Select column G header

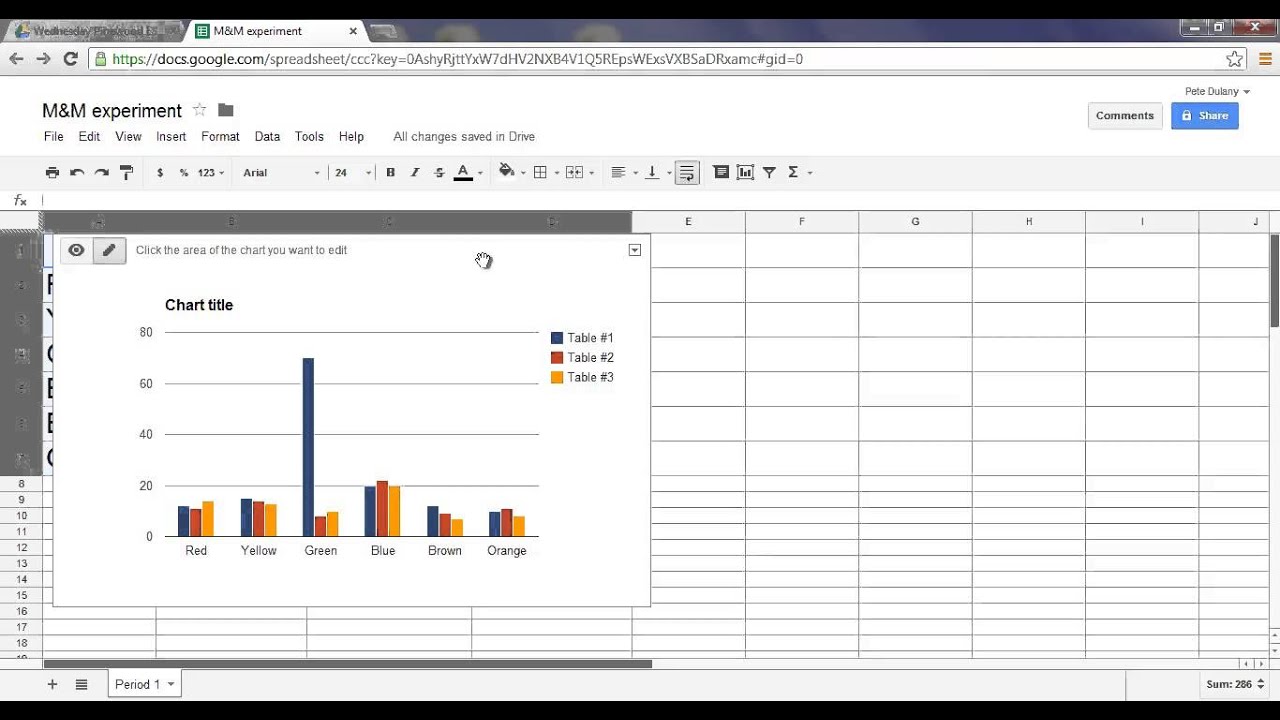click(x=915, y=221)
